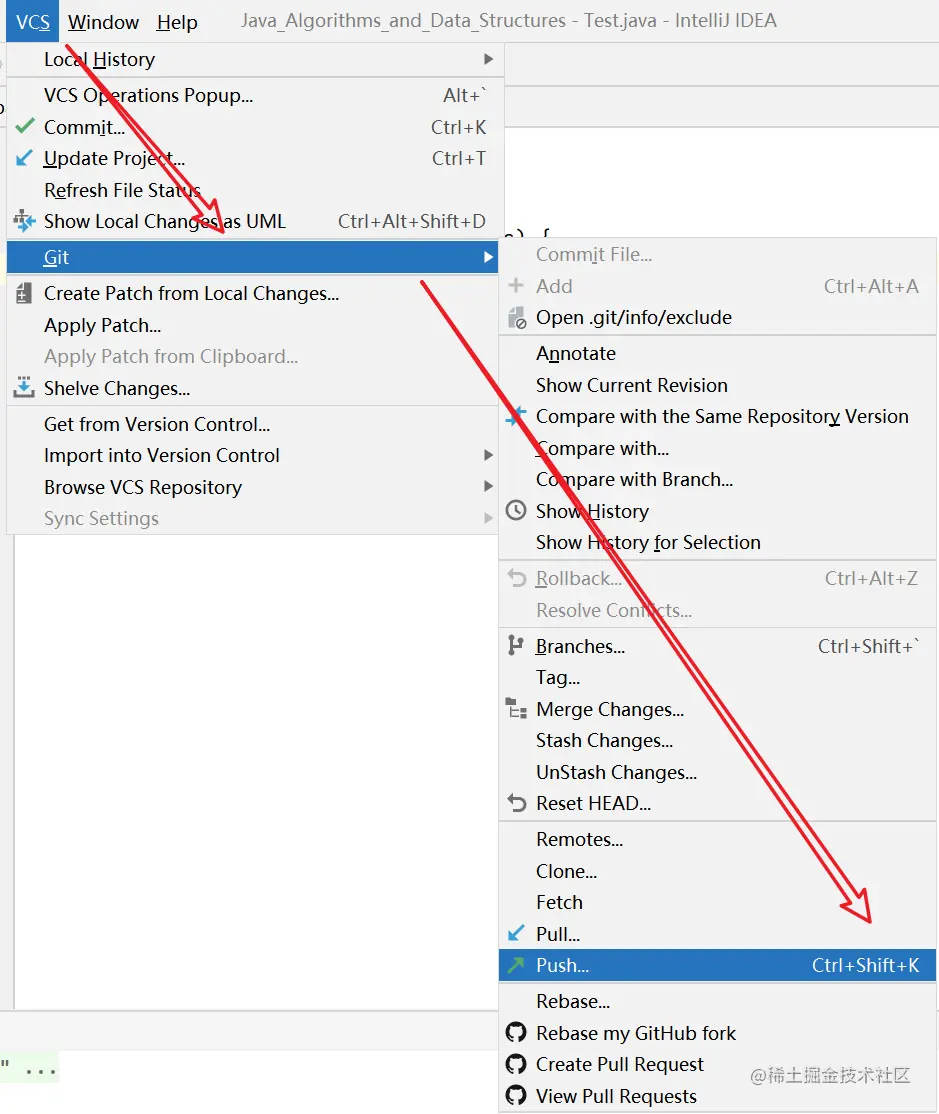This screenshot has height=1114, width=939.
Task: Click GitHub icon beside Create Pull Request
Action: pyautogui.click(x=516, y=1064)
